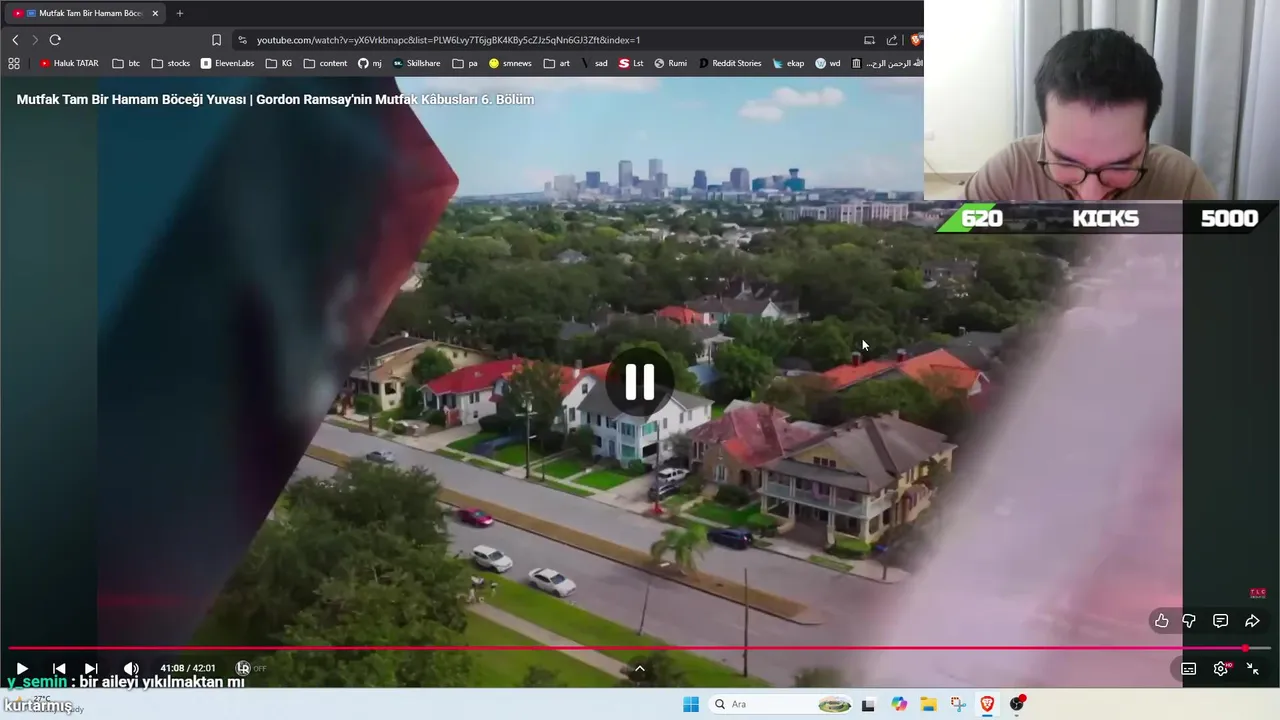Expand the pa bookmark folder
The width and height of the screenshot is (1280, 720).
coord(465,63)
